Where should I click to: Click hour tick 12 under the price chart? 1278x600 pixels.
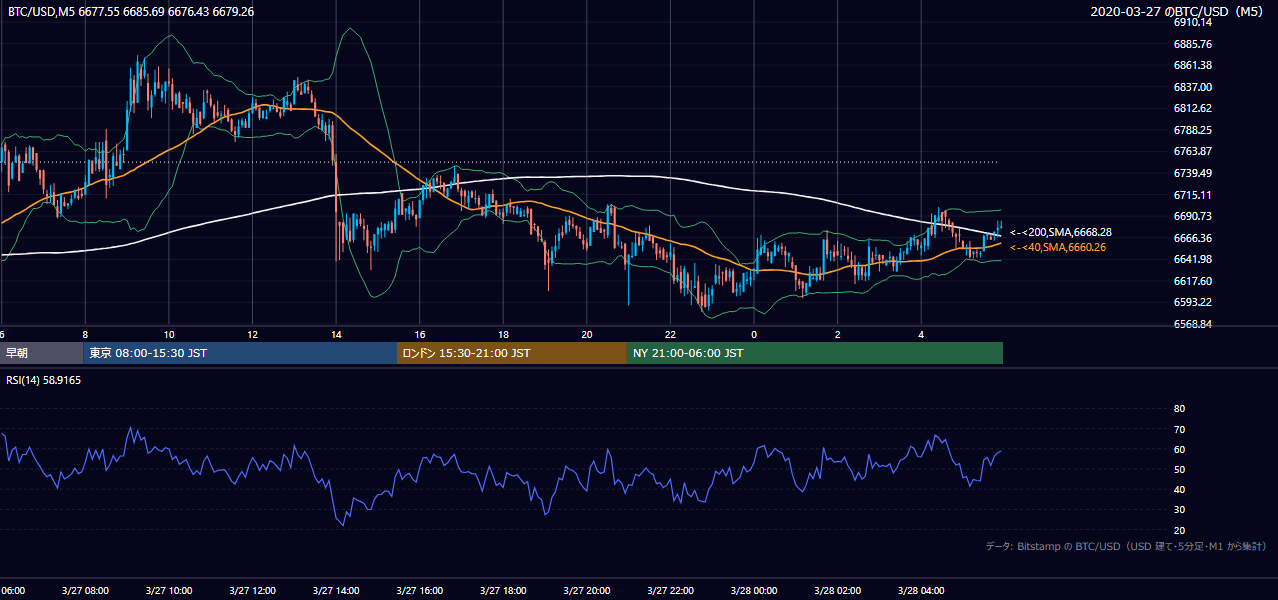coord(252,335)
